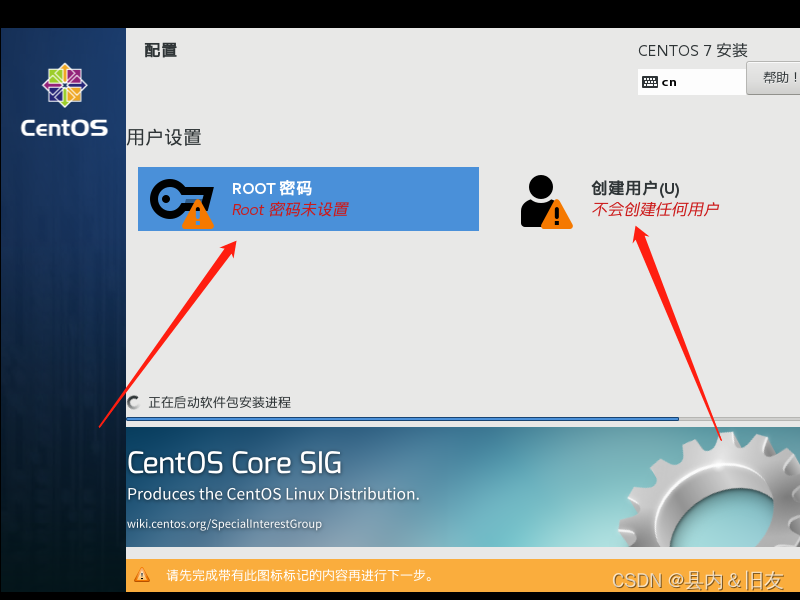Click the 配置 header text
This screenshot has width=800, height=600.
click(x=160, y=49)
